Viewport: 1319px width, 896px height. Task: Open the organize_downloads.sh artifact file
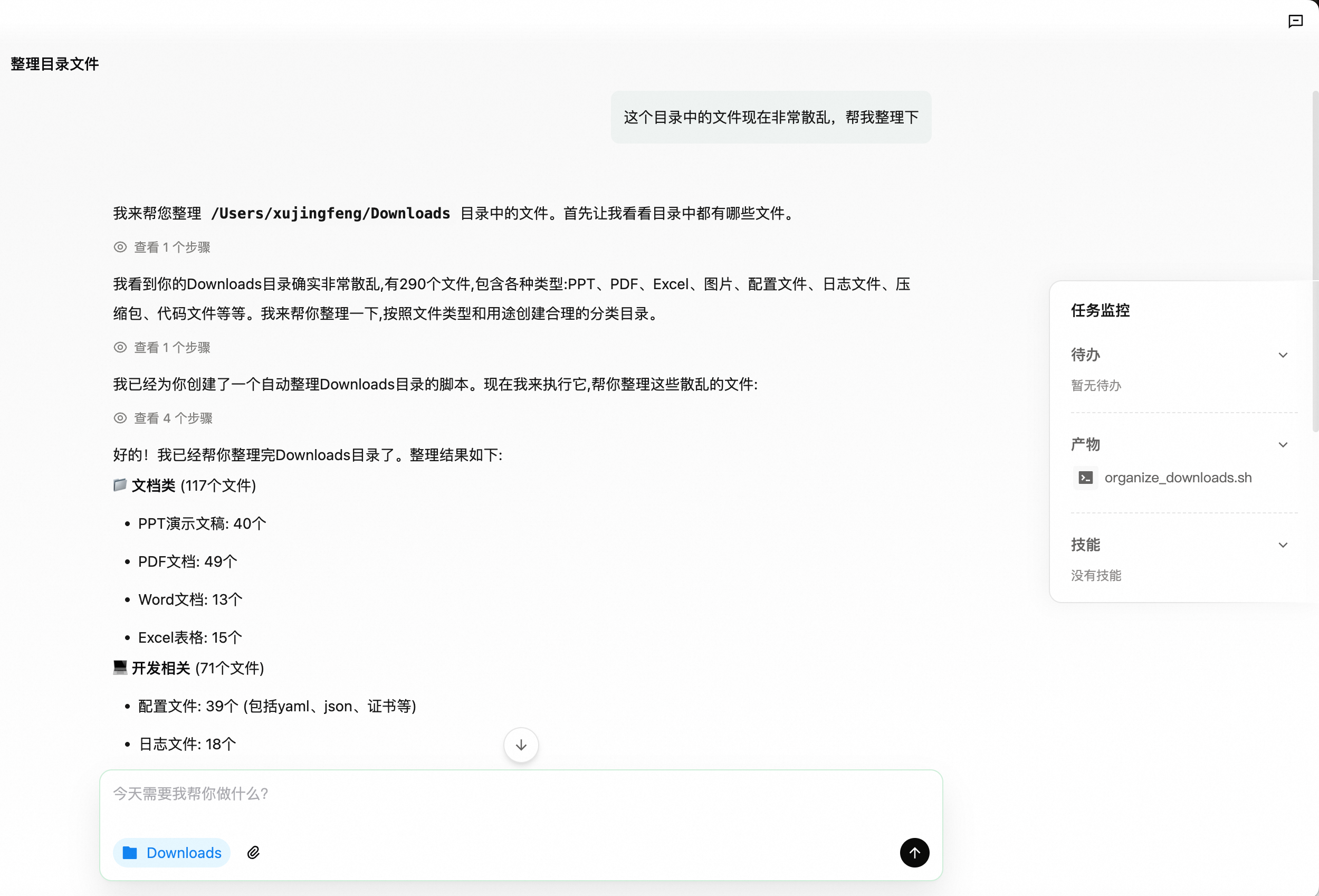tap(1178, 478)
